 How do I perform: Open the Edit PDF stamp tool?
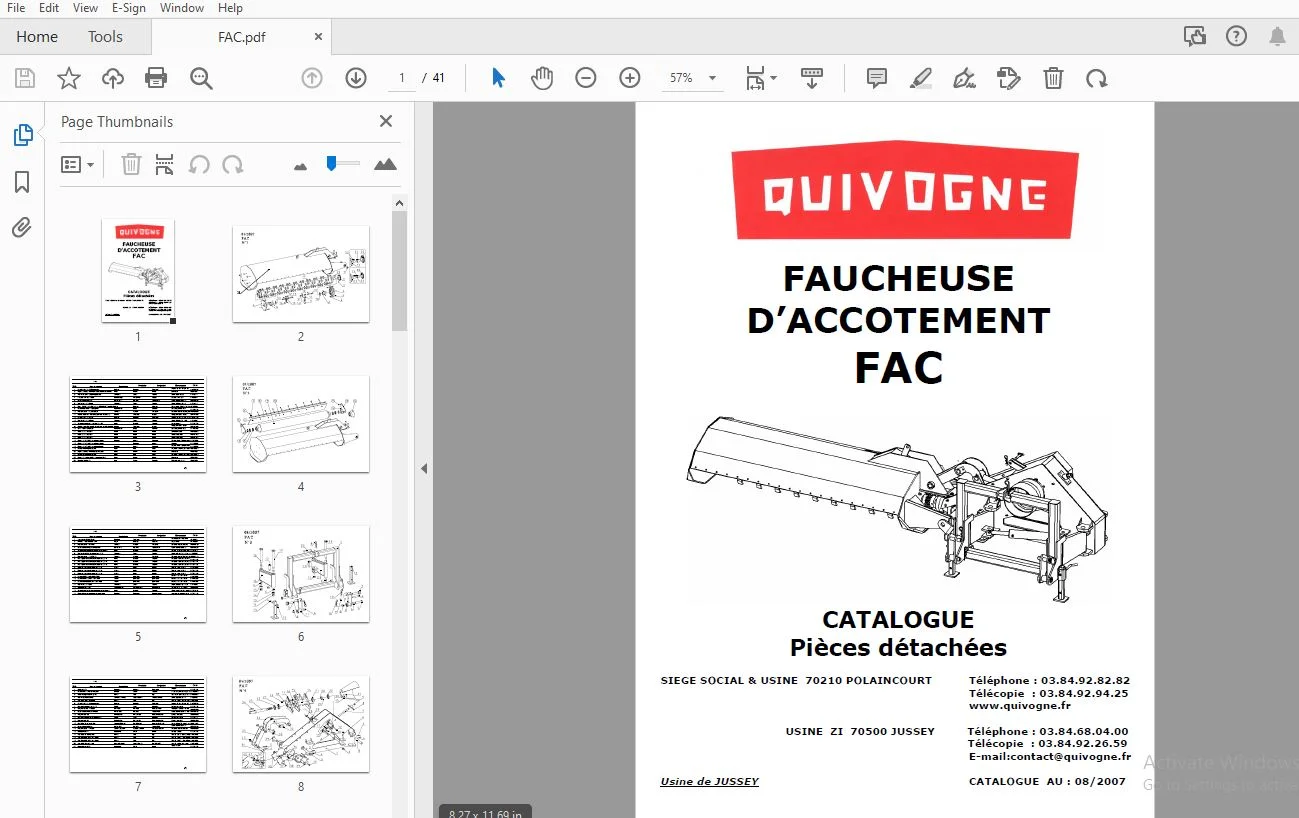(1009, 78)
